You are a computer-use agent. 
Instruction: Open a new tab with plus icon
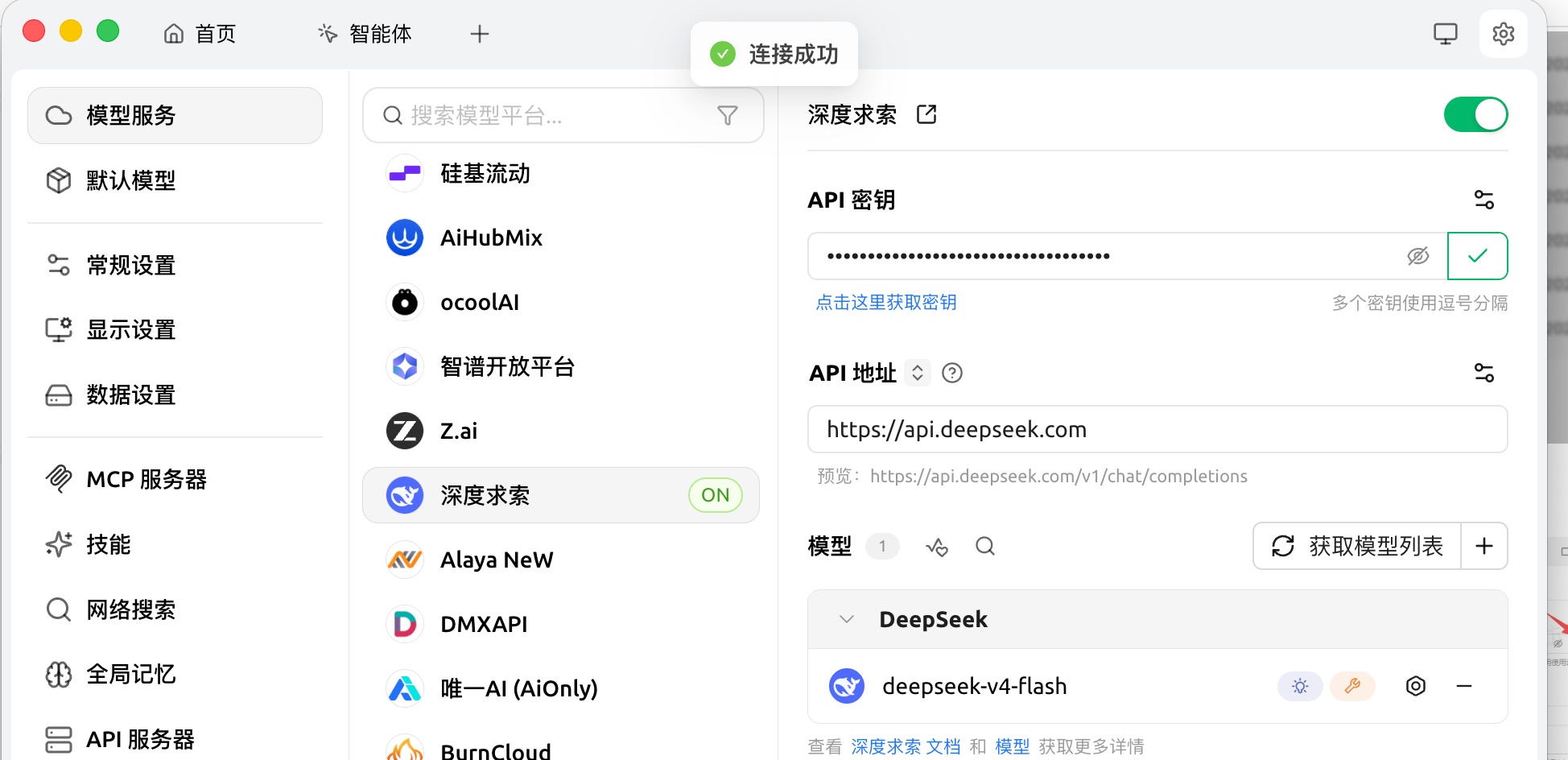(480, 34)
